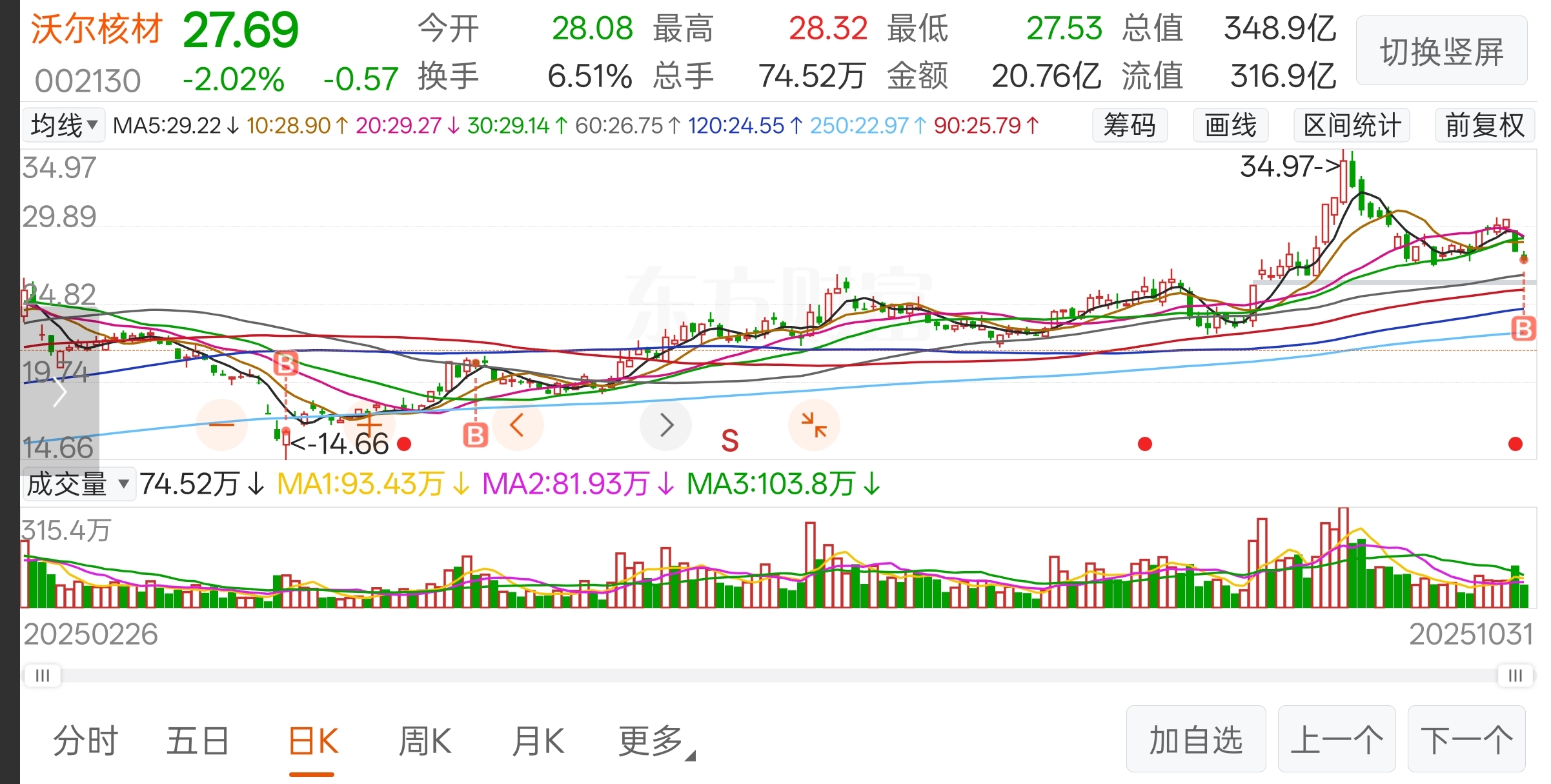Switch to the 分时 tab
This screenshot has height=784, width=1551.
86,741
